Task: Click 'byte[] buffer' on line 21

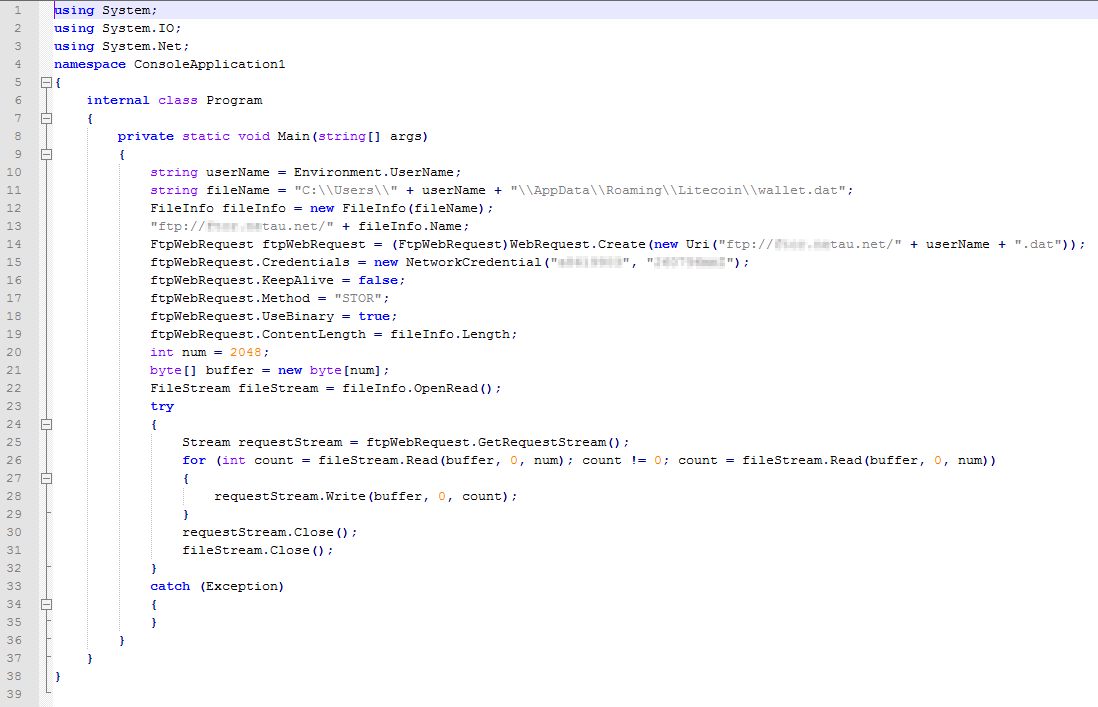Action: [x=202, y=370]
